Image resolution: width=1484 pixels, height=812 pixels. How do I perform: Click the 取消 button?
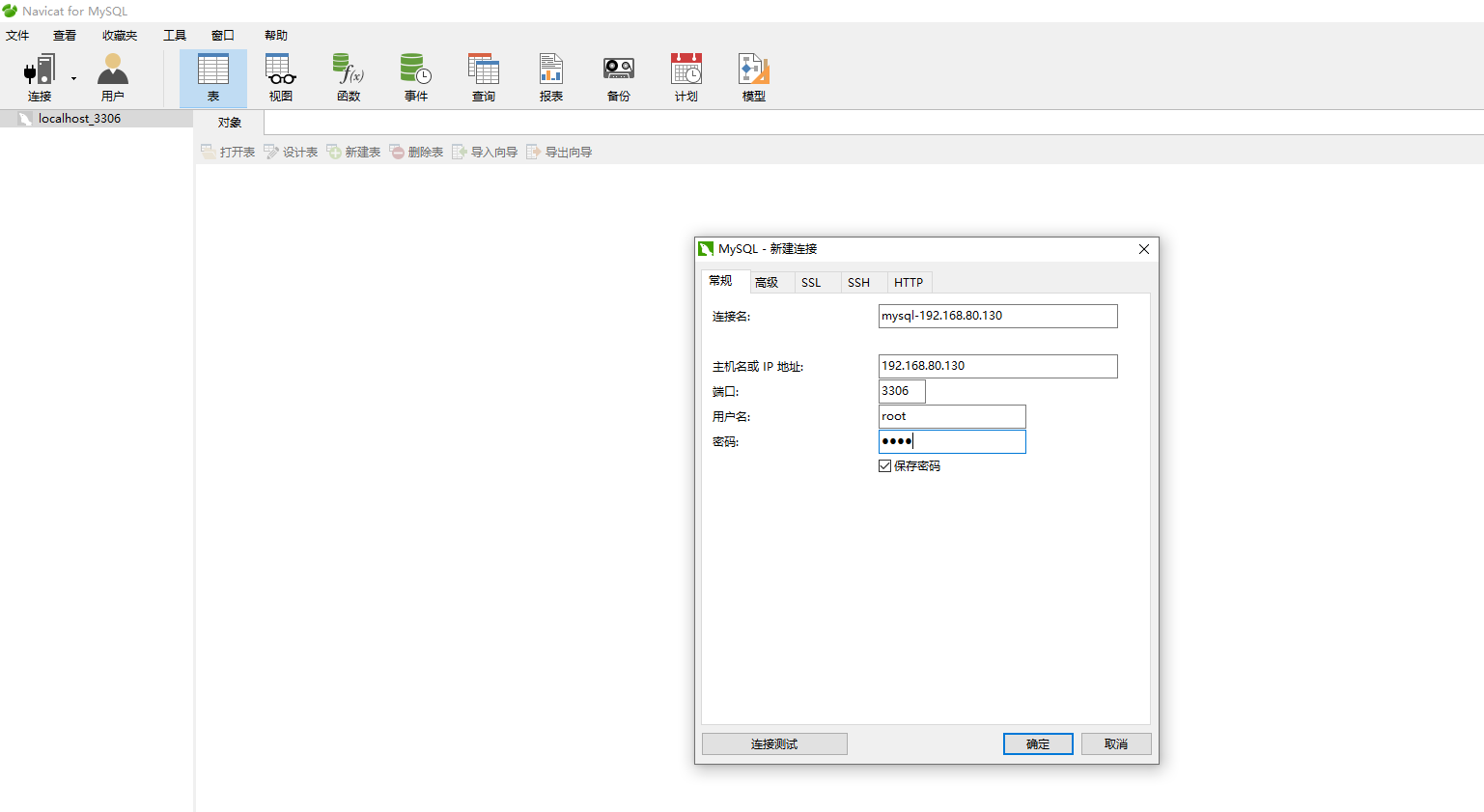(x=1116, y=744)
